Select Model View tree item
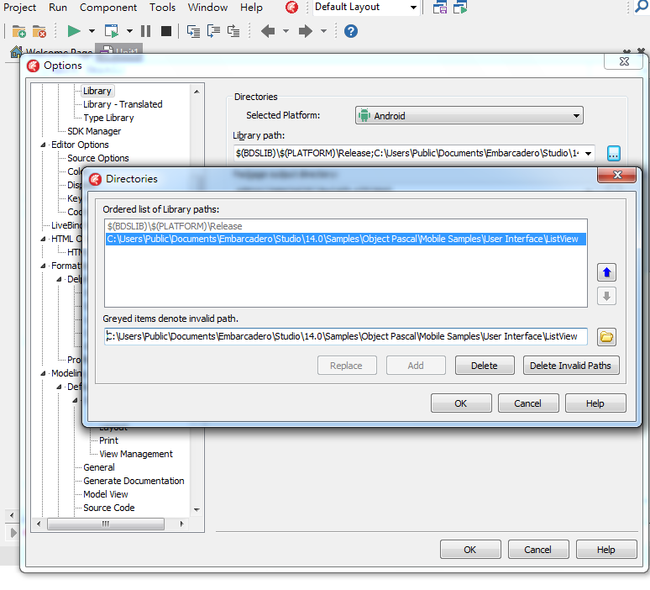The width and height of the screenshot is (650, 590). [x=106, y=494]
